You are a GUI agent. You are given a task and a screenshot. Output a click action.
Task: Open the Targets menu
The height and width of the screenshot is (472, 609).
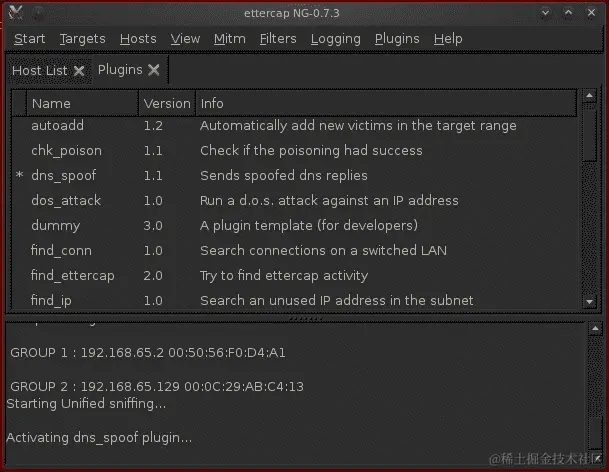[82, 39]
